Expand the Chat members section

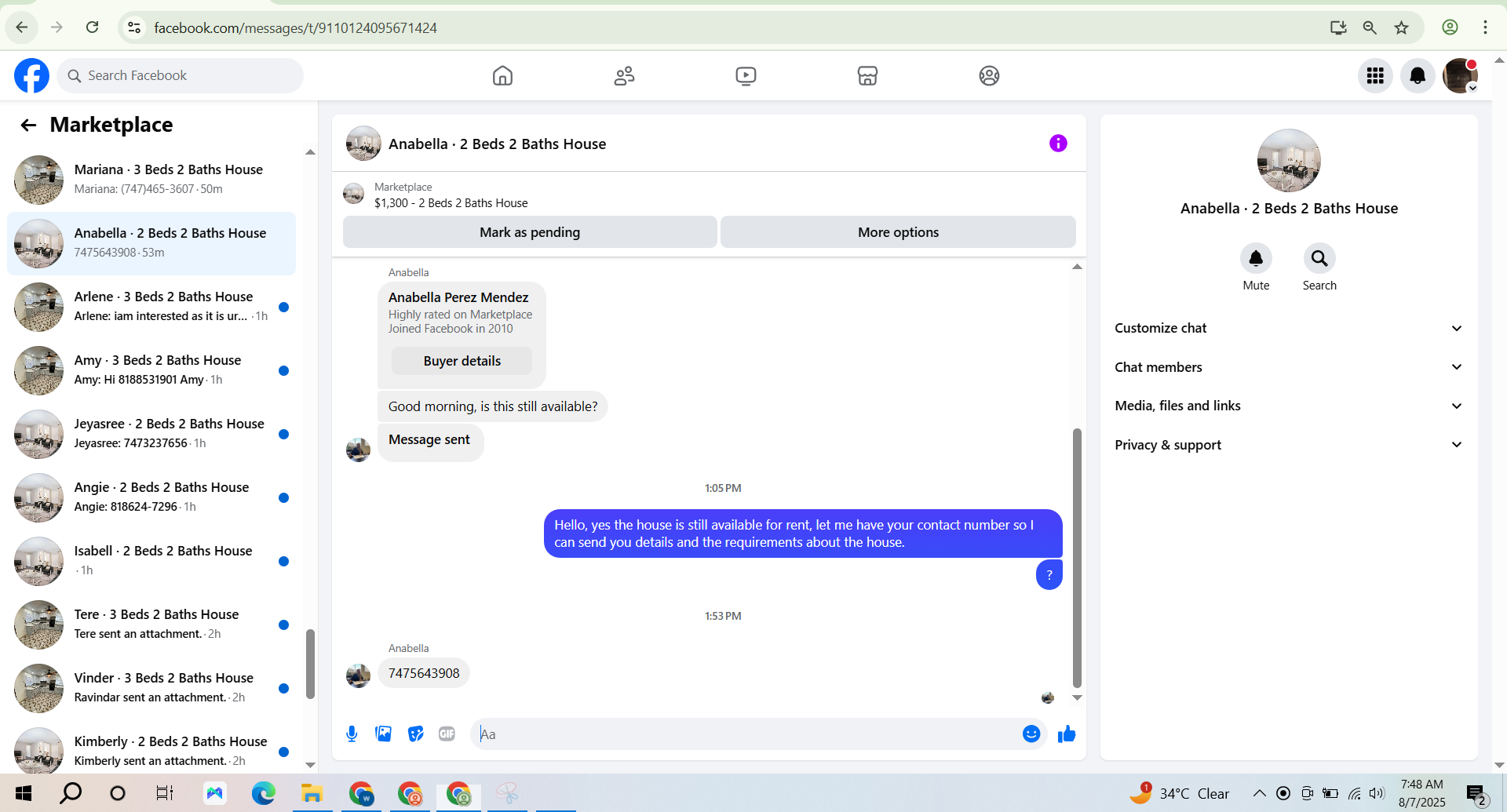1288,367
